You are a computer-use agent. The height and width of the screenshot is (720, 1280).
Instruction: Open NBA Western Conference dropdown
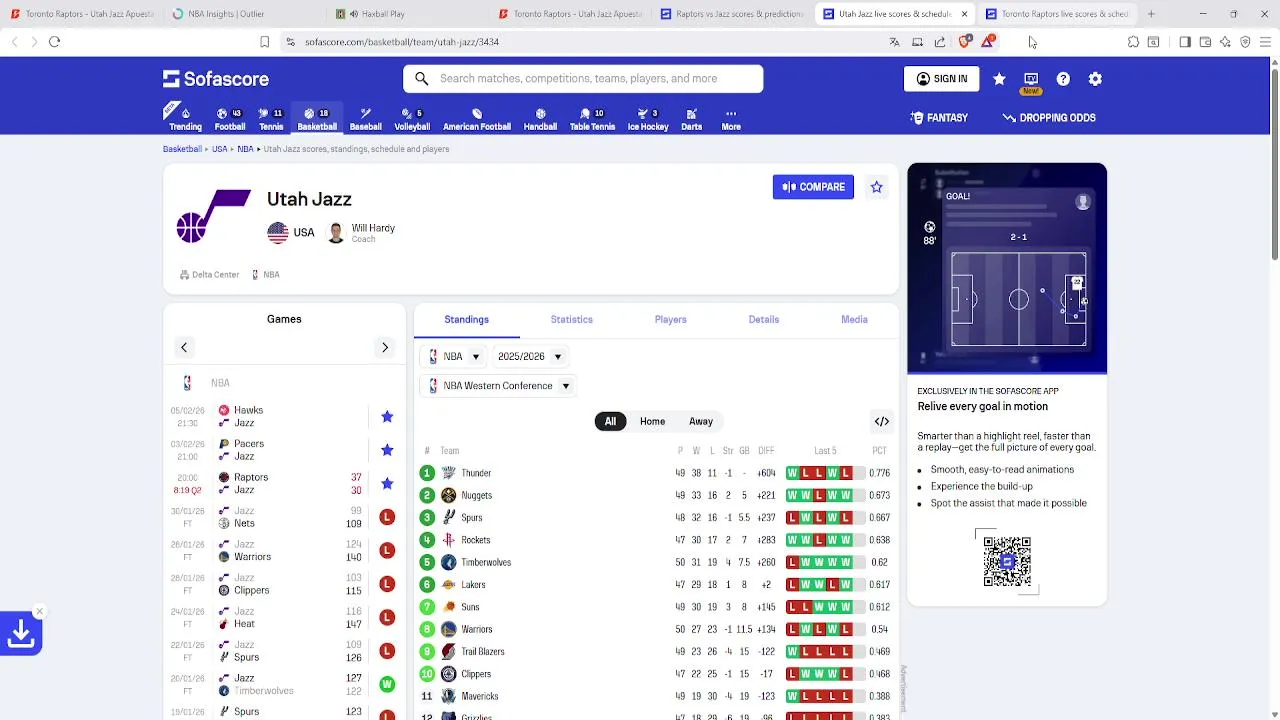tap(498, 386)
